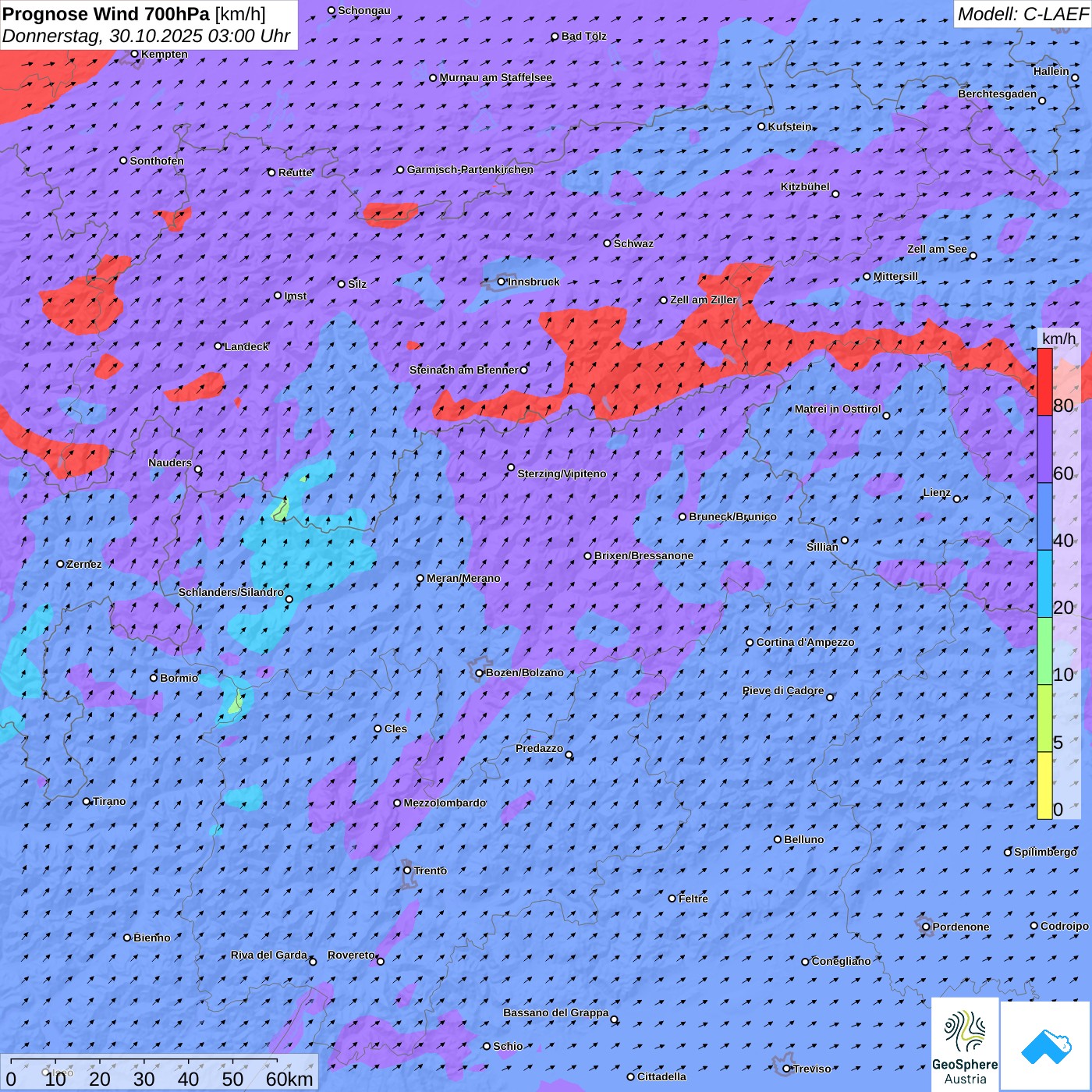Screen dimensions: 1092x1092
Task: Click the 'Meran/Merano' label
Action: (463, 578)
